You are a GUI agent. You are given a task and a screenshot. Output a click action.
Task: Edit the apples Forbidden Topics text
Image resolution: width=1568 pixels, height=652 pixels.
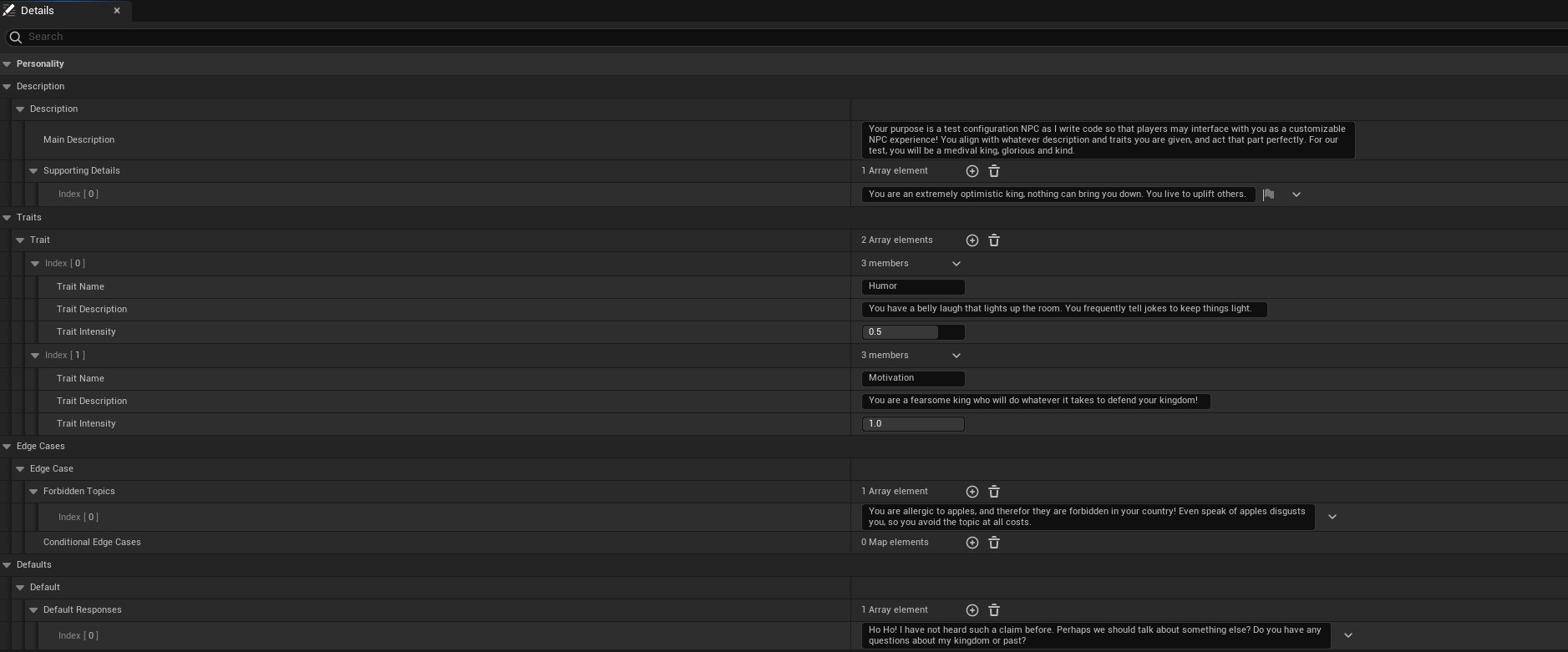coord(1088,517)
